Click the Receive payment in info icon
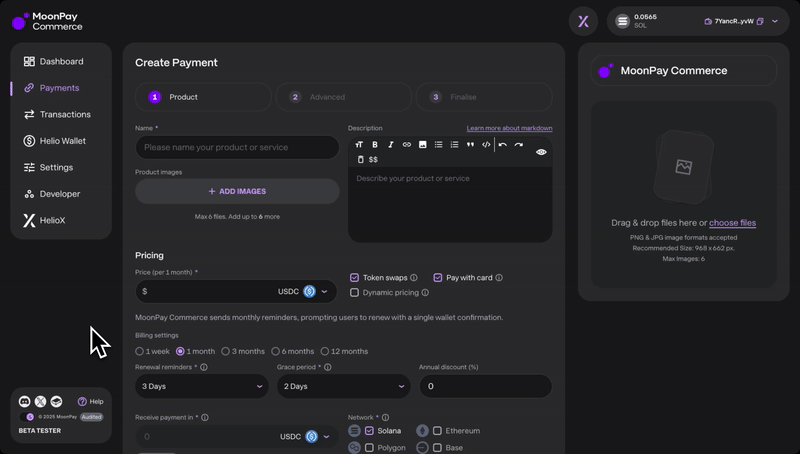800x454 pixels. 205,418
